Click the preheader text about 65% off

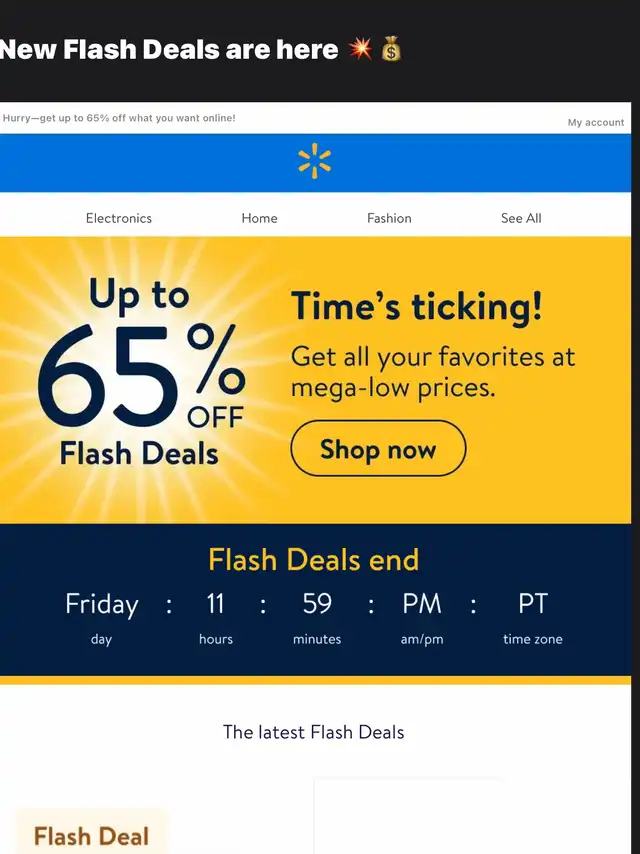coord(119,118)
